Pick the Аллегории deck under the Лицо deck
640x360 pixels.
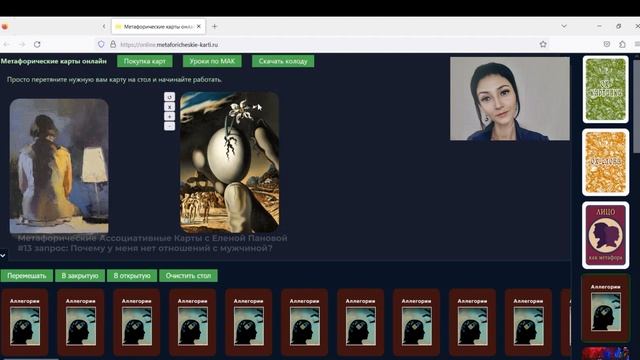click(x=605, y=308)
